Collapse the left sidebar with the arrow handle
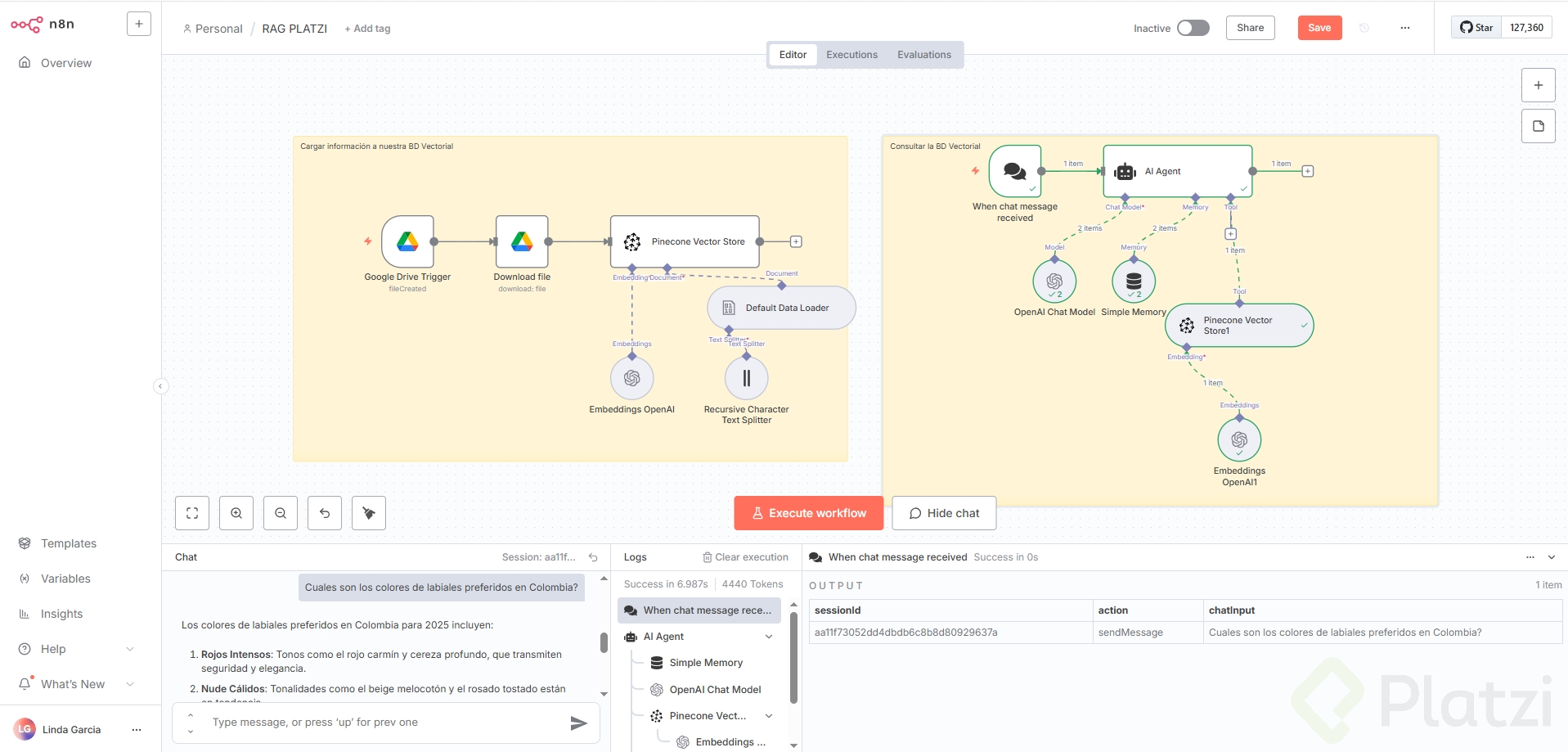The image size is (1568, 752). coord(161,386)
